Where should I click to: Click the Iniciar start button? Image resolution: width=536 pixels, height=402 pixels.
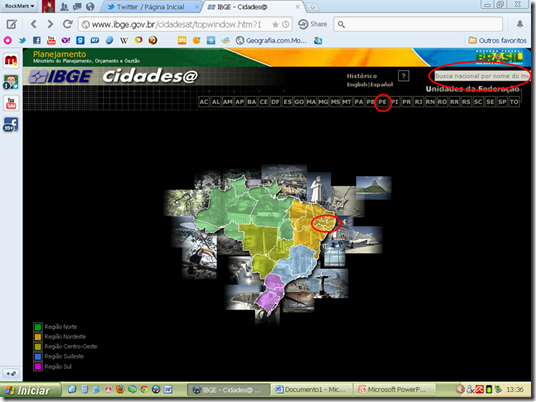tap(30, 390)
